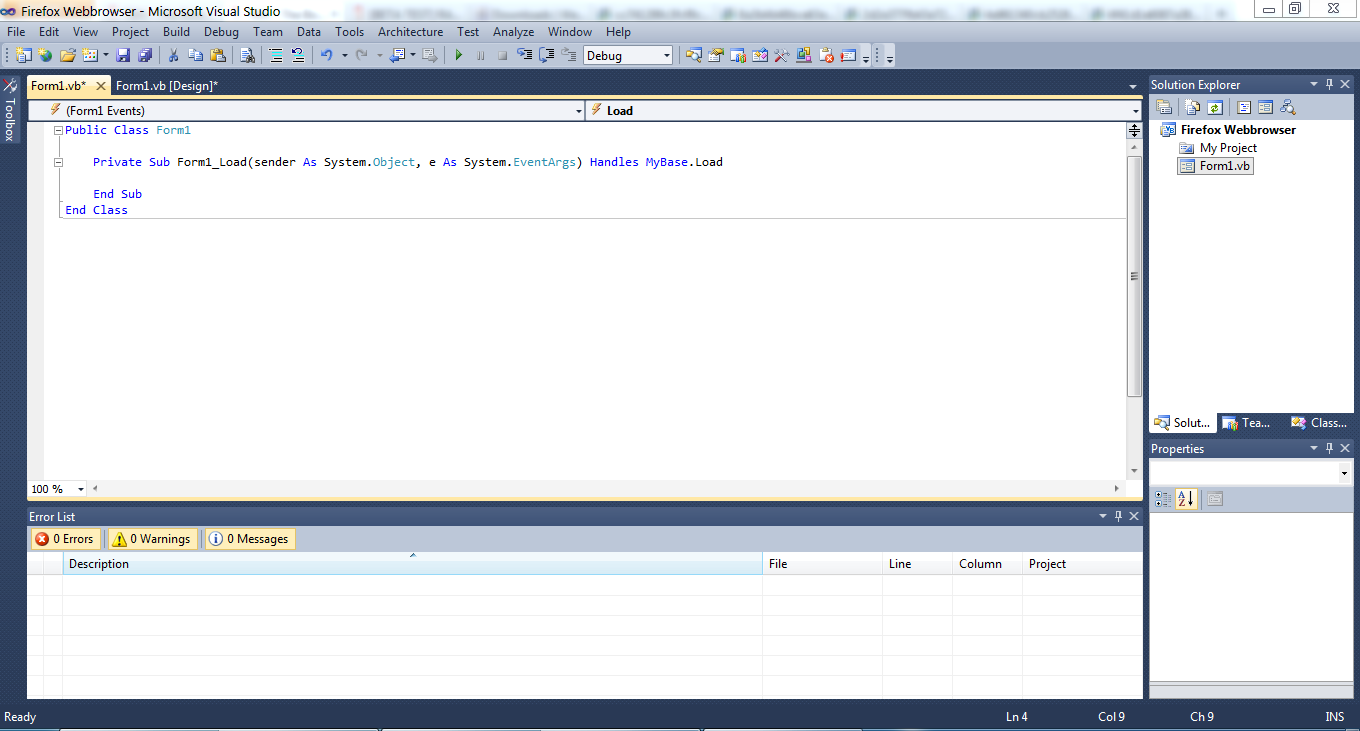Screen dimensions: 1360x731
Task: Click the New Project toolbar icon
Action: click(x=23, y=56)
